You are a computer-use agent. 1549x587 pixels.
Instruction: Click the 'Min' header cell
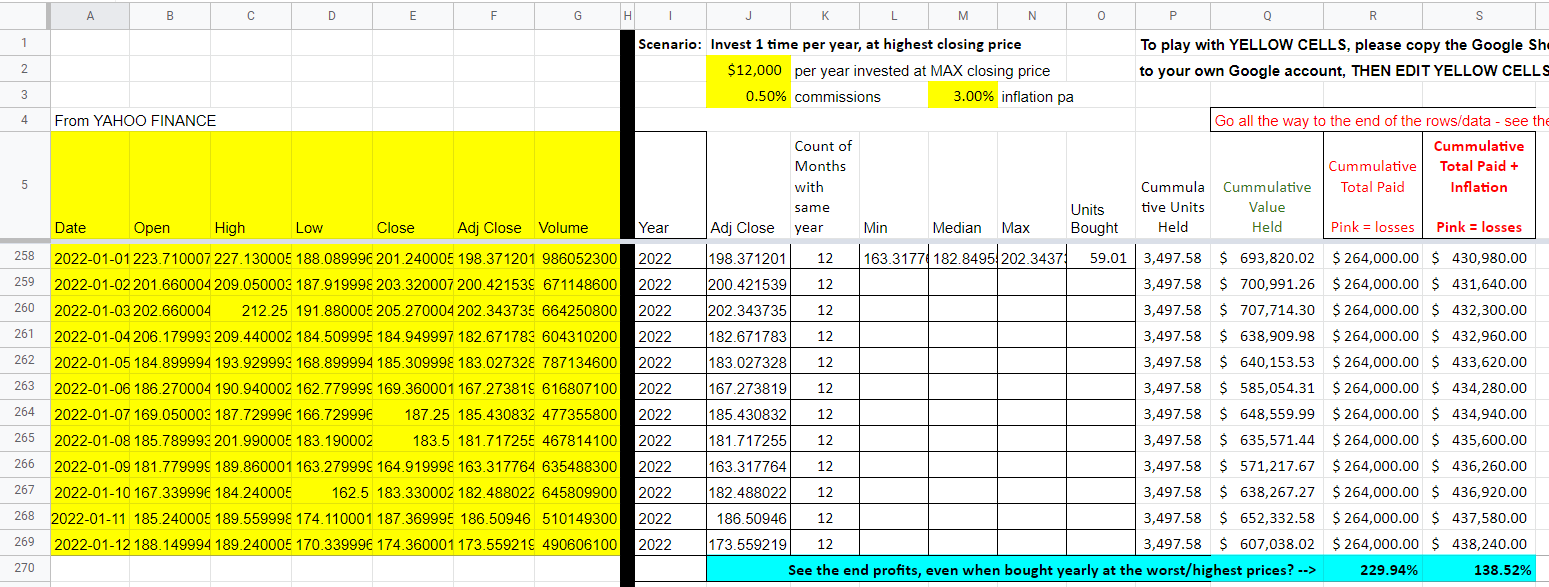point(893,186)
